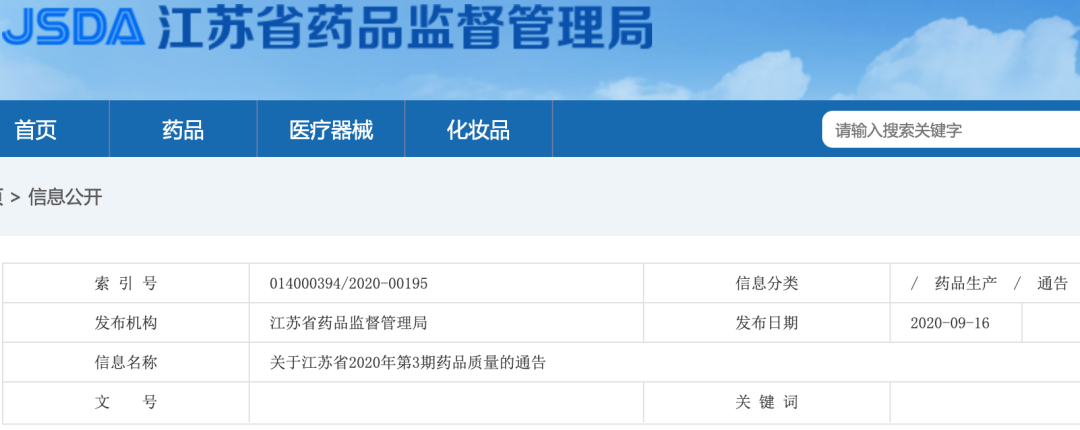Select the date 2020-09-16

click(x=950, y=322)
